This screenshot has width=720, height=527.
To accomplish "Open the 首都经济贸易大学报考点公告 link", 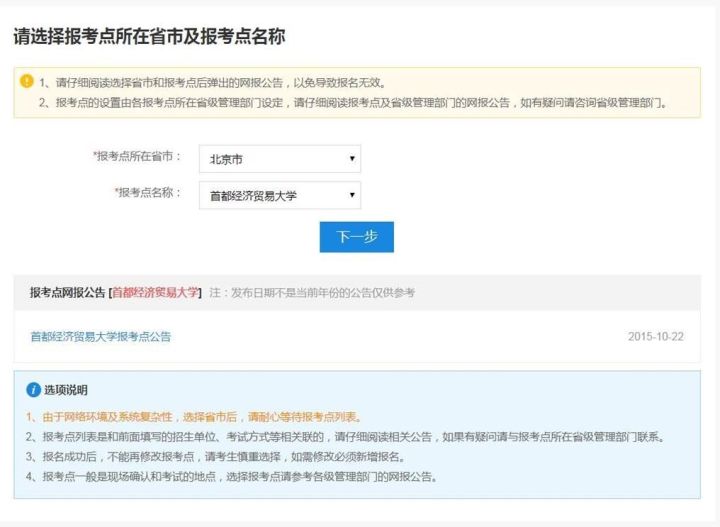I will pos(100,337).
